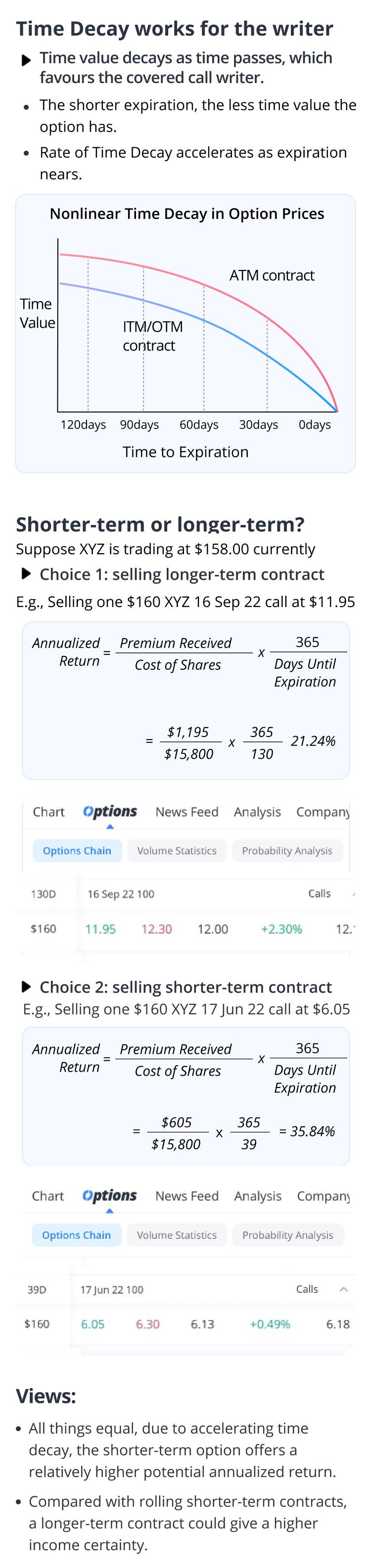The width and height of the screenshot is (371, 1568).
Task: Open Probability Analysis above the 17 Jun 22 row
Action: 287,1234
